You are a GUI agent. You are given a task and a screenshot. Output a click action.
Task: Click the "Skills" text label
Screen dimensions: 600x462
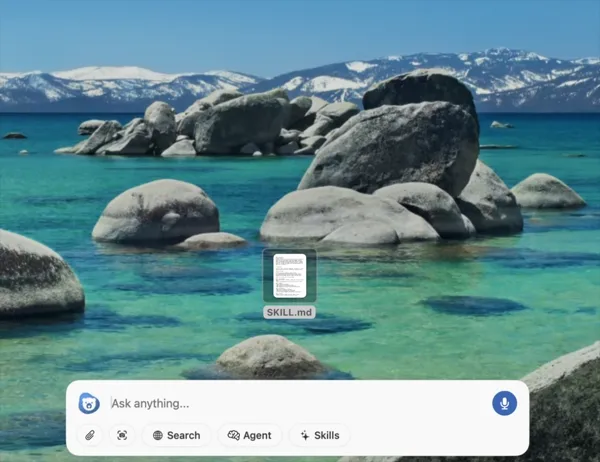(327, 435)
